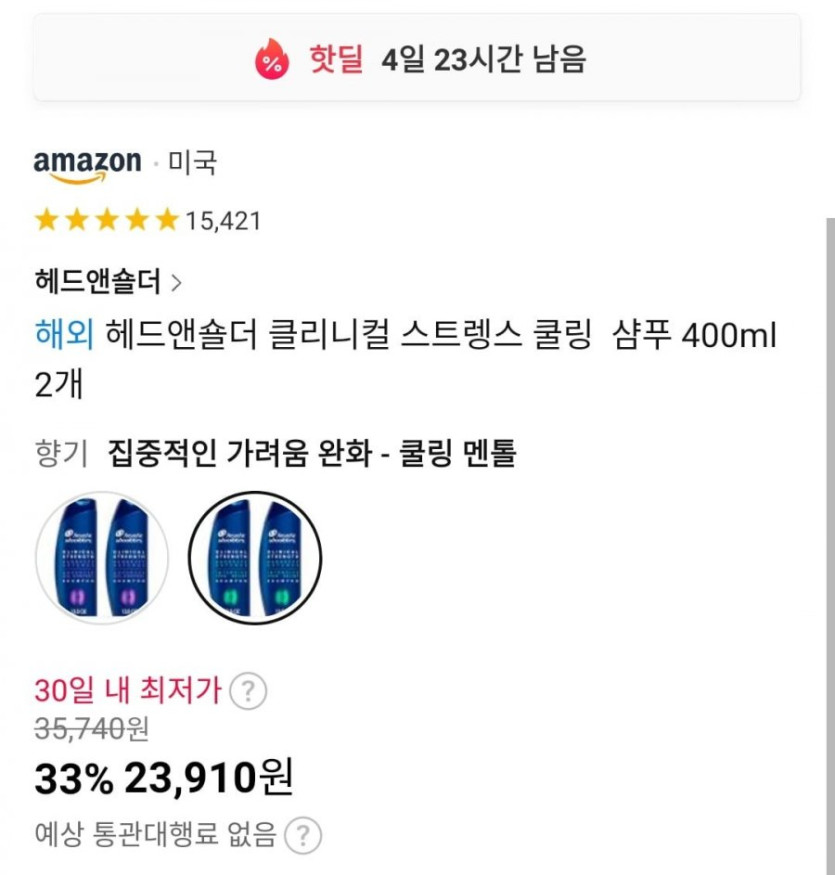
Task: Click the 33% 23,910원 sale price
Action: click(x=164, y=779)
